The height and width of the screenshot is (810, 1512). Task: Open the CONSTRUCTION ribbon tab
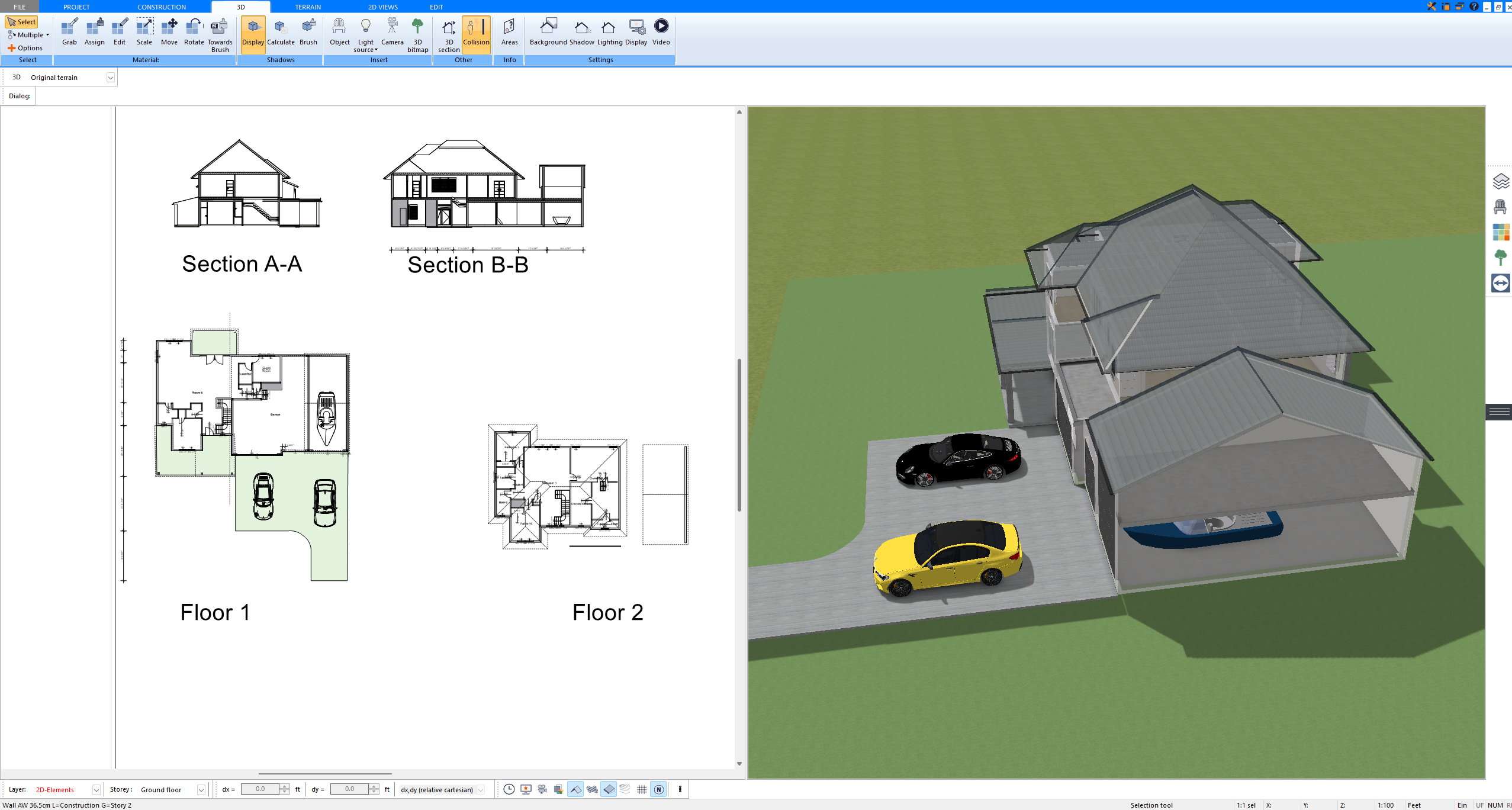pos(162,7)
